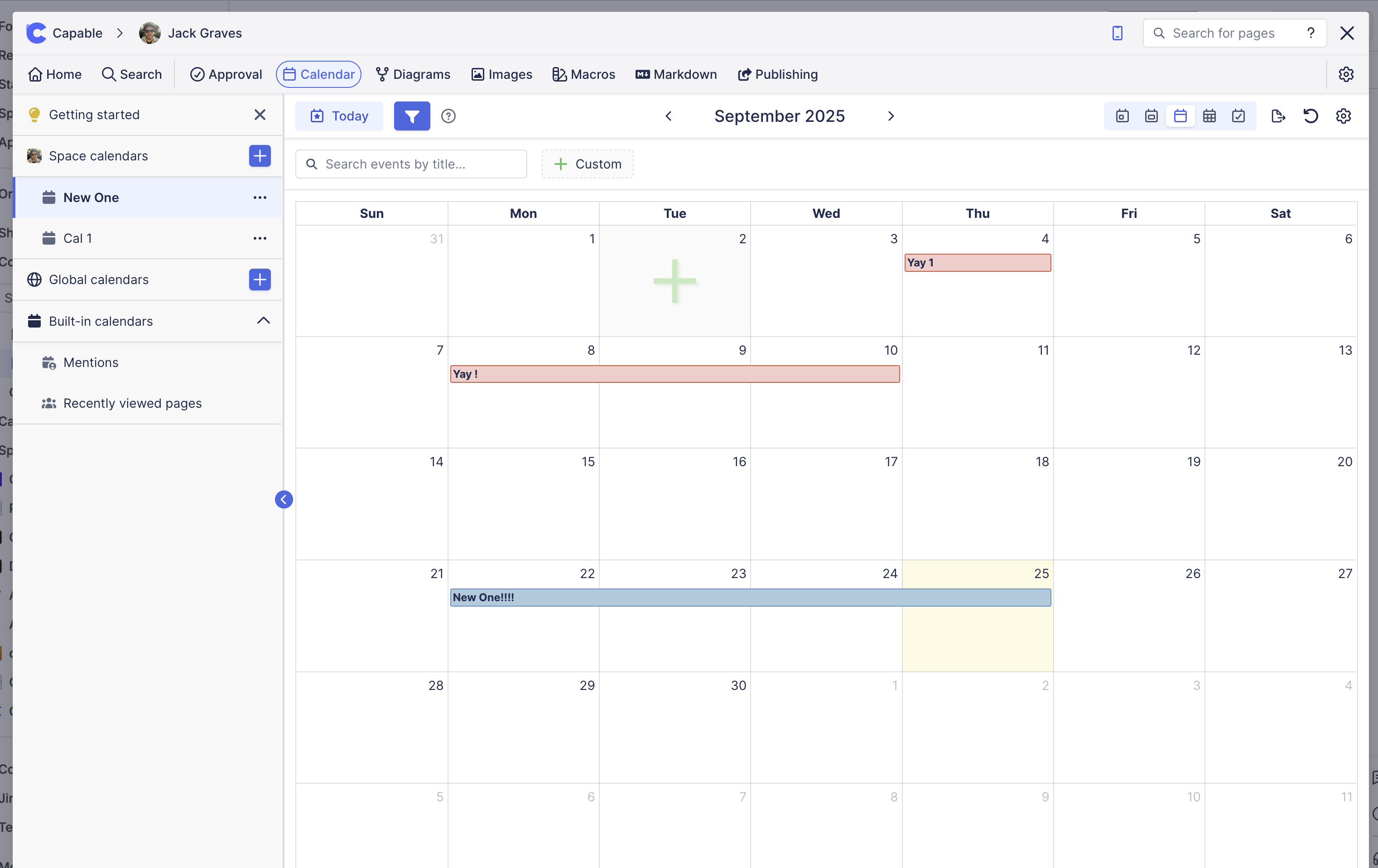Export the calendar
Image resolution: width=1378 pixels, height=868 pixels.
pos(1278,116)
